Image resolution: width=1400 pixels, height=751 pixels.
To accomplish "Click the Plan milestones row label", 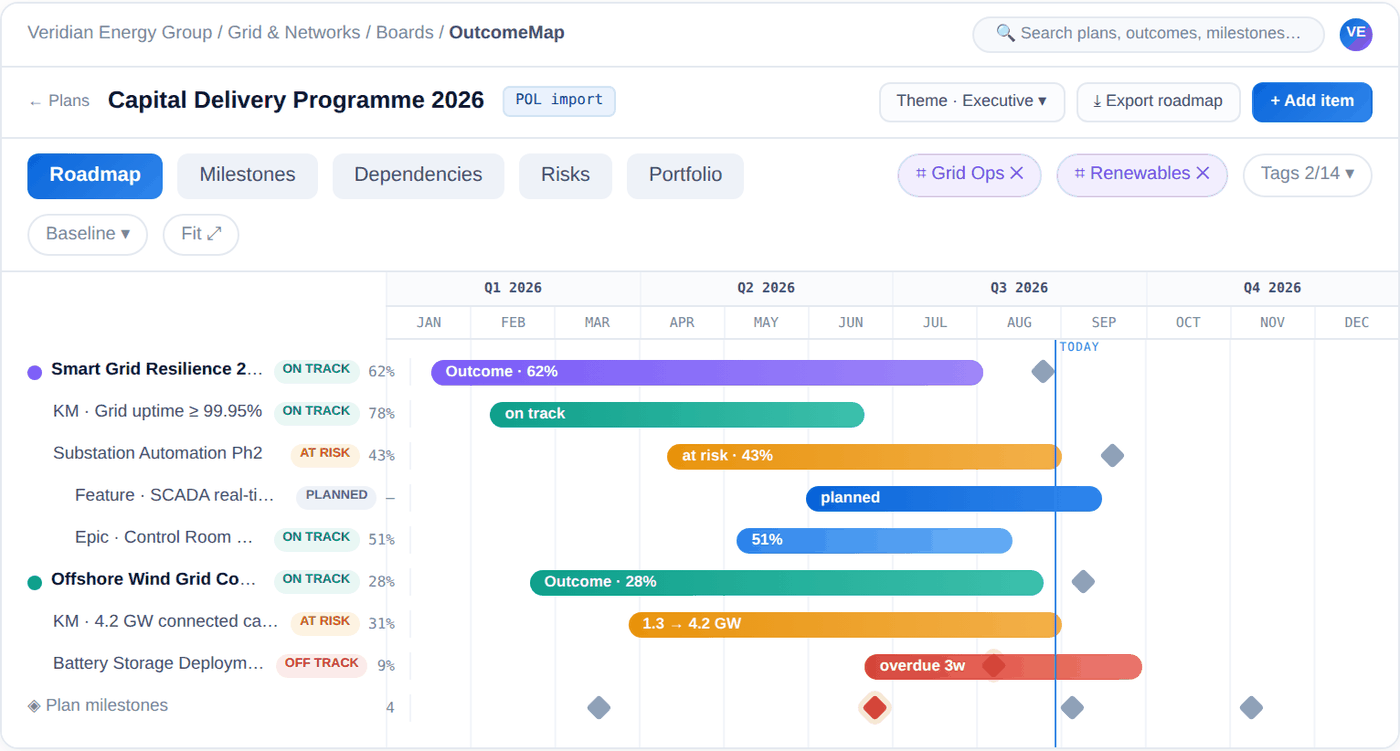I will [98, 706].
